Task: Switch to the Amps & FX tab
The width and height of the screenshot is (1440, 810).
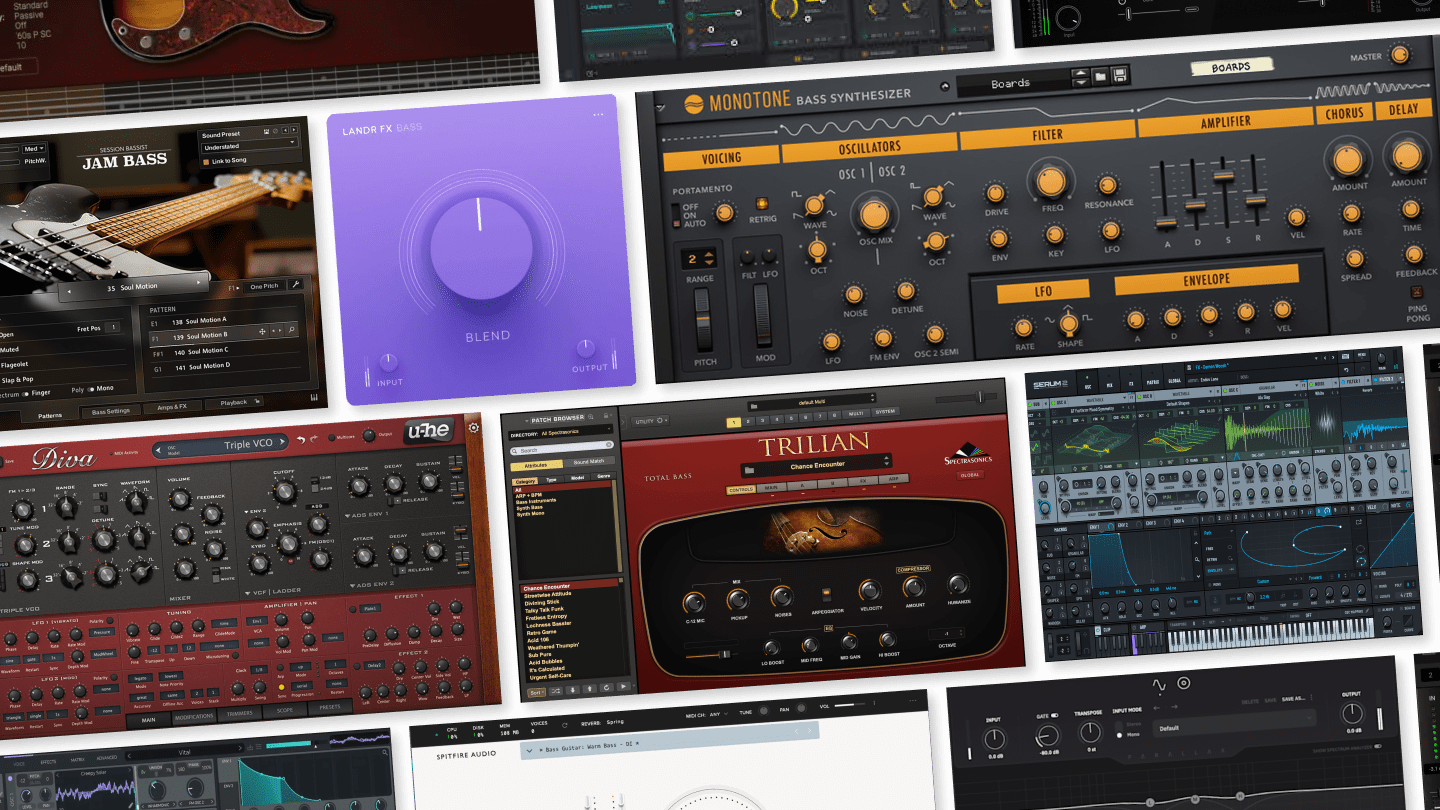Action: (x=172, y=405)
